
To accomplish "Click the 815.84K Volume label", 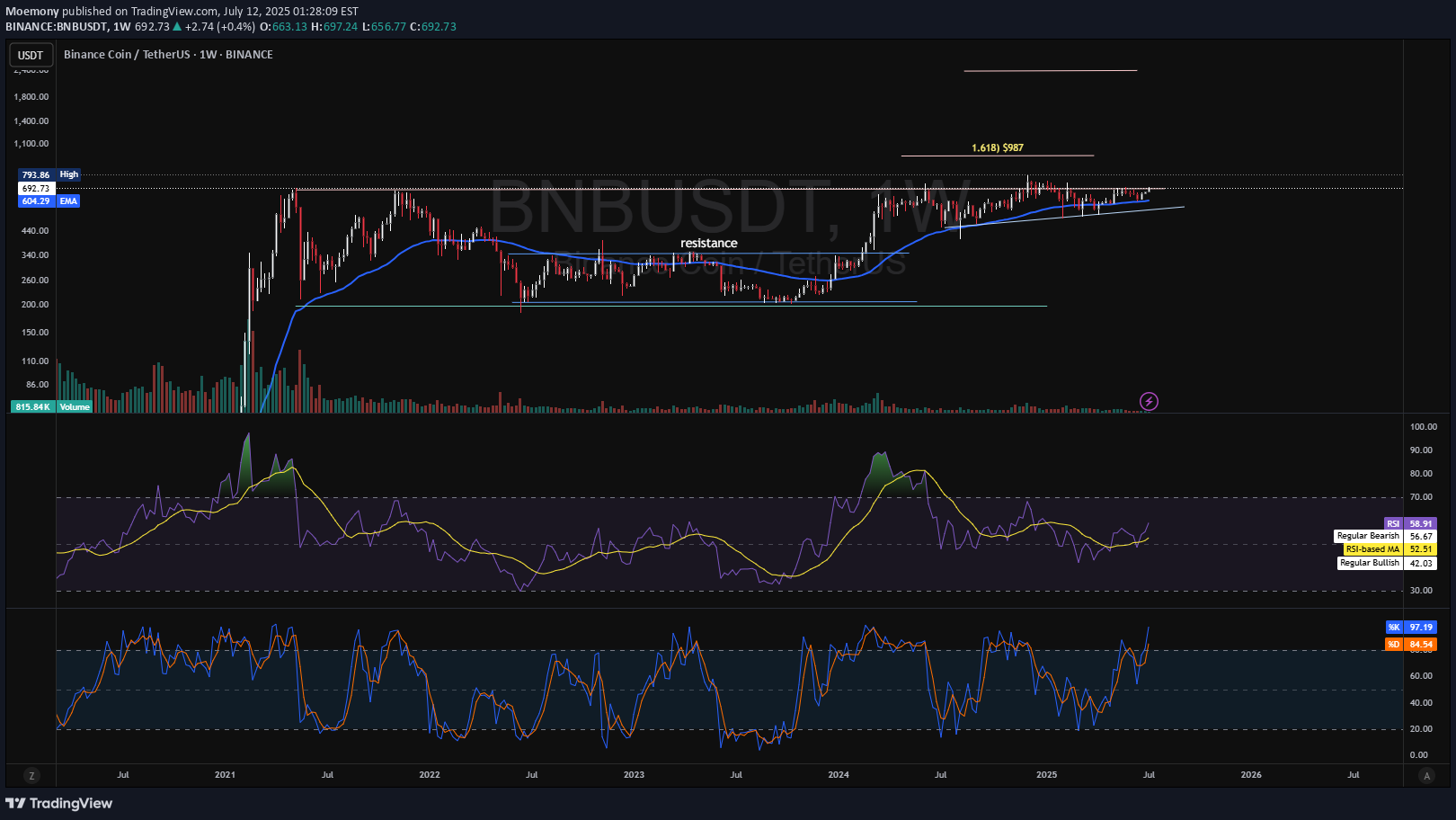I will 52,407.
